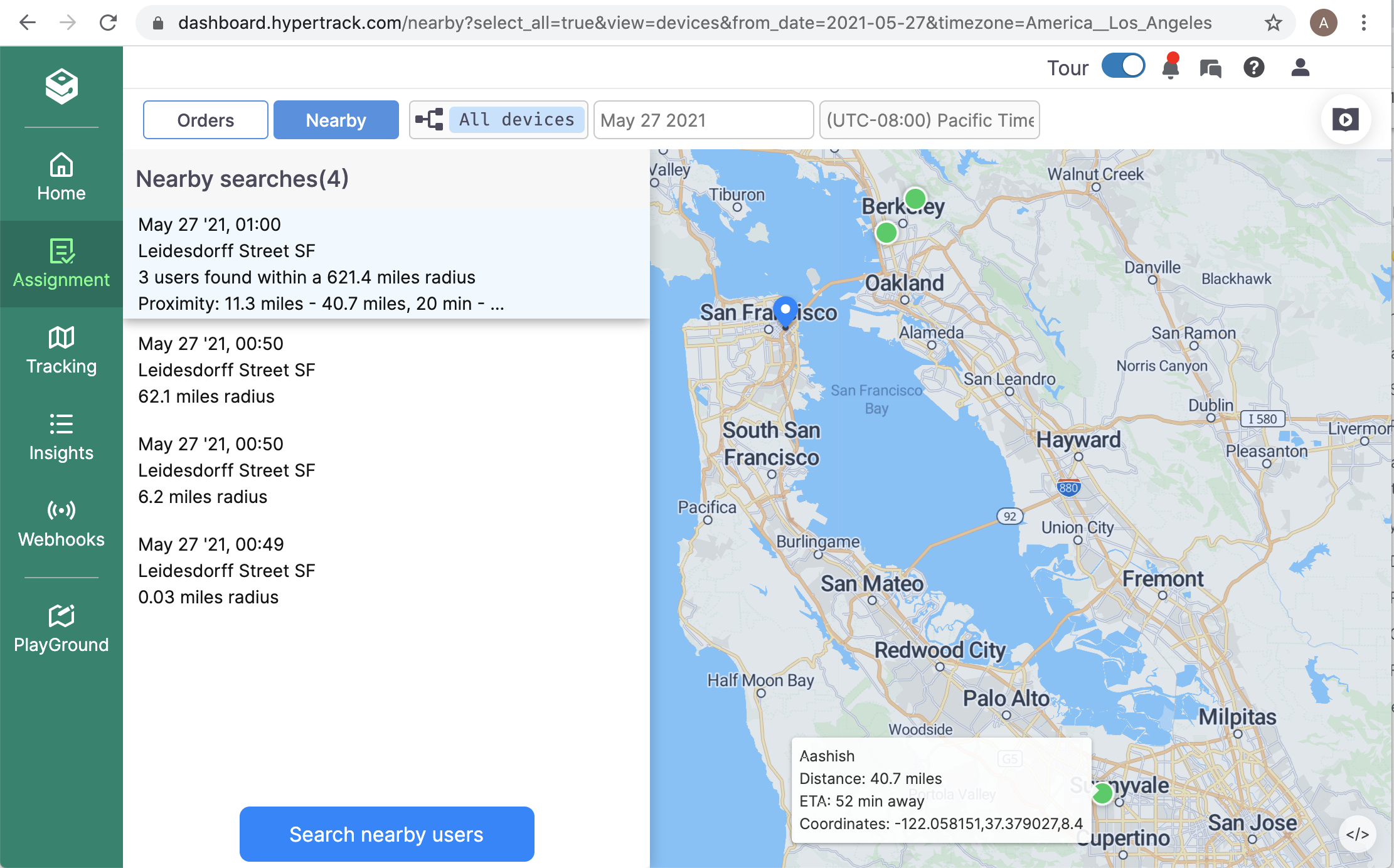Open the PlayGround section
This screenshot has width=1394, height=868.
pos(61,628)
